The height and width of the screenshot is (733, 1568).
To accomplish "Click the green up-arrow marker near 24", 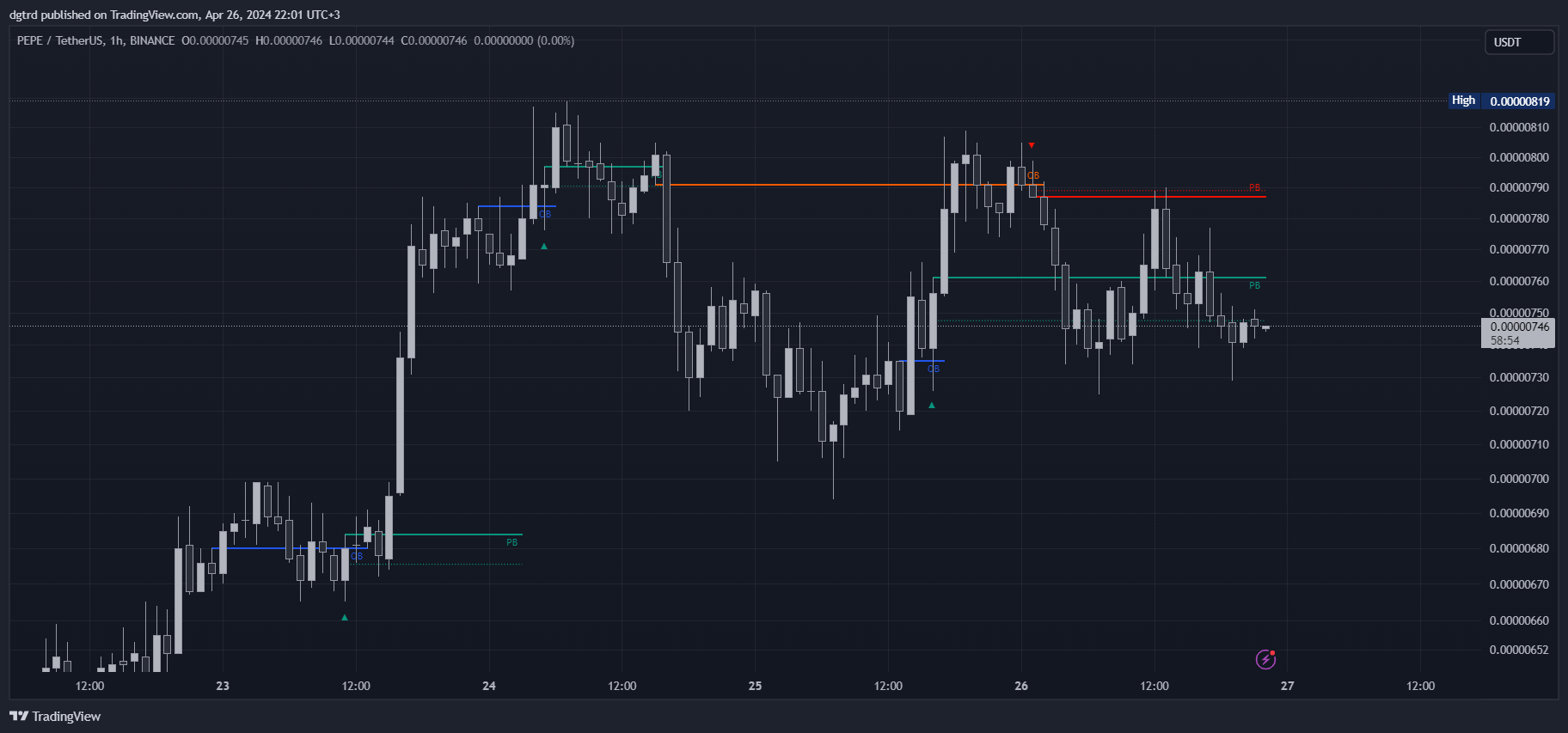I will (x=544, y=247).
